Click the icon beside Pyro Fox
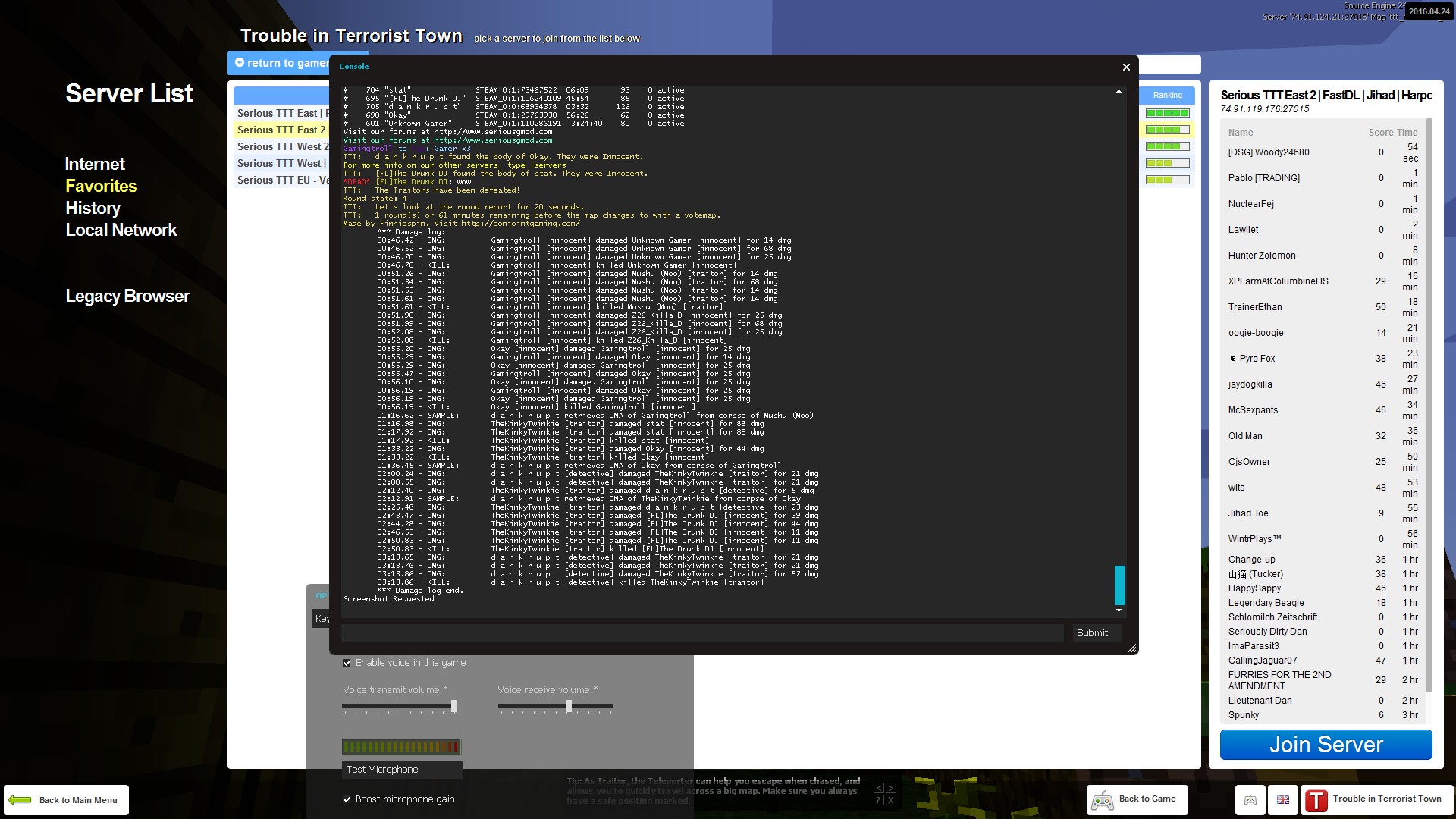 1233,359
